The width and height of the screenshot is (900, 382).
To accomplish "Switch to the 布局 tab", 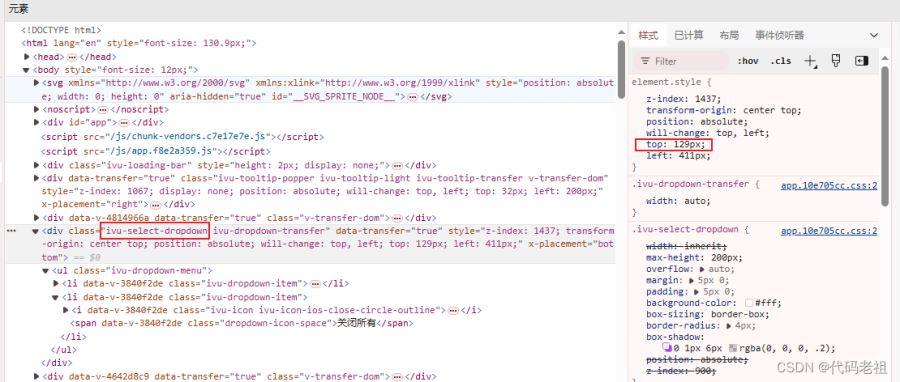I will (x=729, y=36).
